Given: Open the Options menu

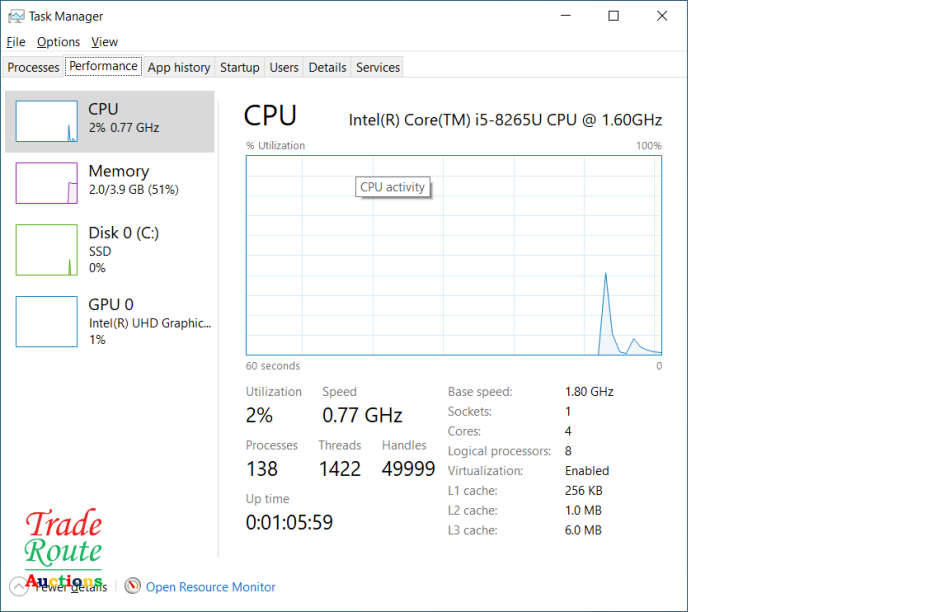Looking at the screenshot, I should [x=58, y=42].
